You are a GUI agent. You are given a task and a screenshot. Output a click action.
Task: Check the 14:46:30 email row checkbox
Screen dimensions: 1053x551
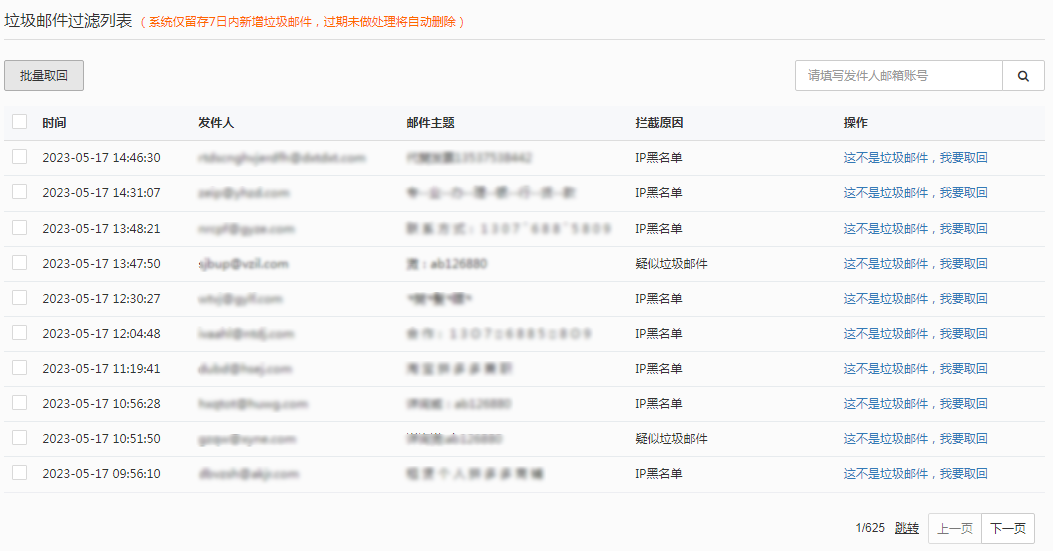pyautogui.click(x=19, y=157)
